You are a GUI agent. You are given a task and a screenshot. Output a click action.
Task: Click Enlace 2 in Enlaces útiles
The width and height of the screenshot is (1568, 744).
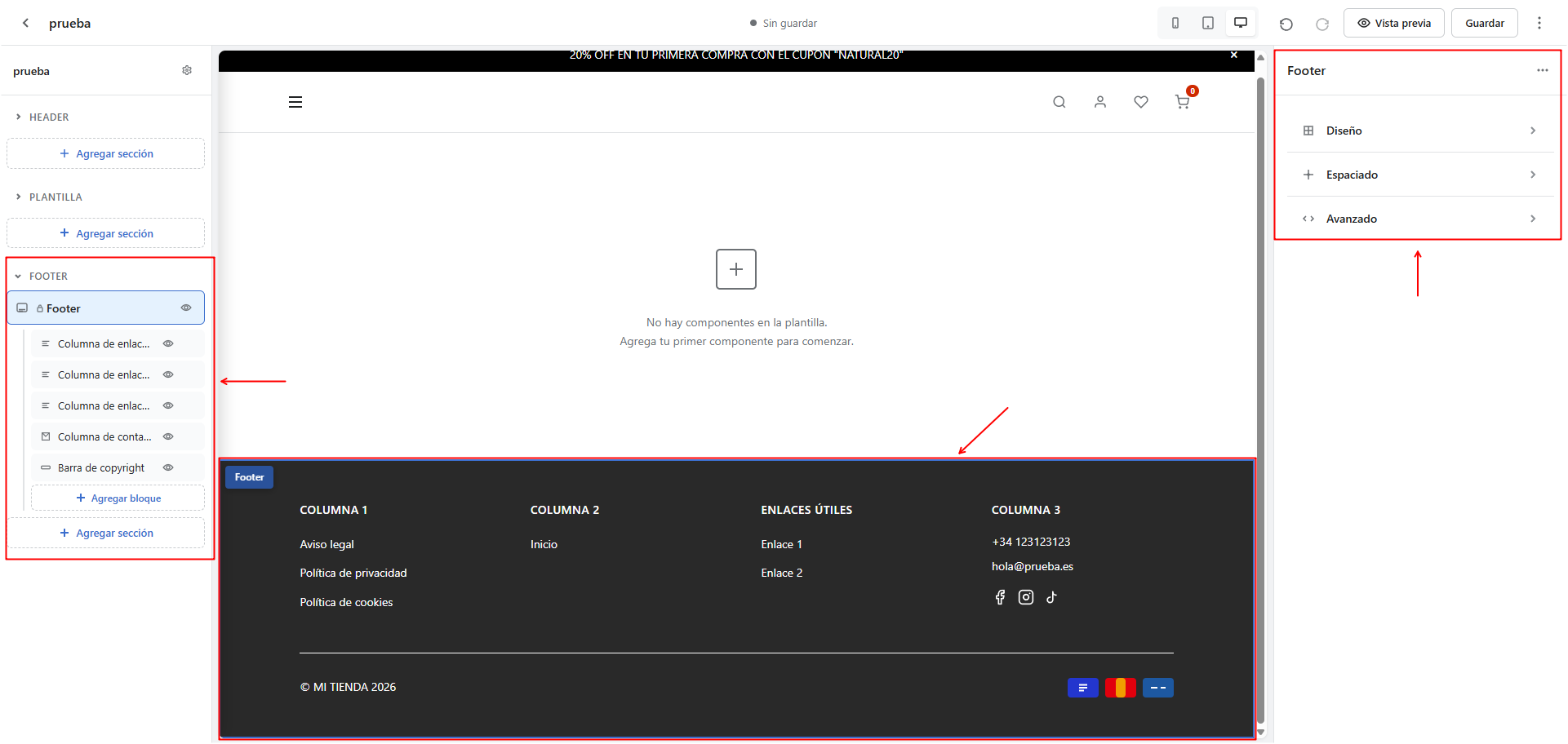pyautogui.click(x=782, y=573)
